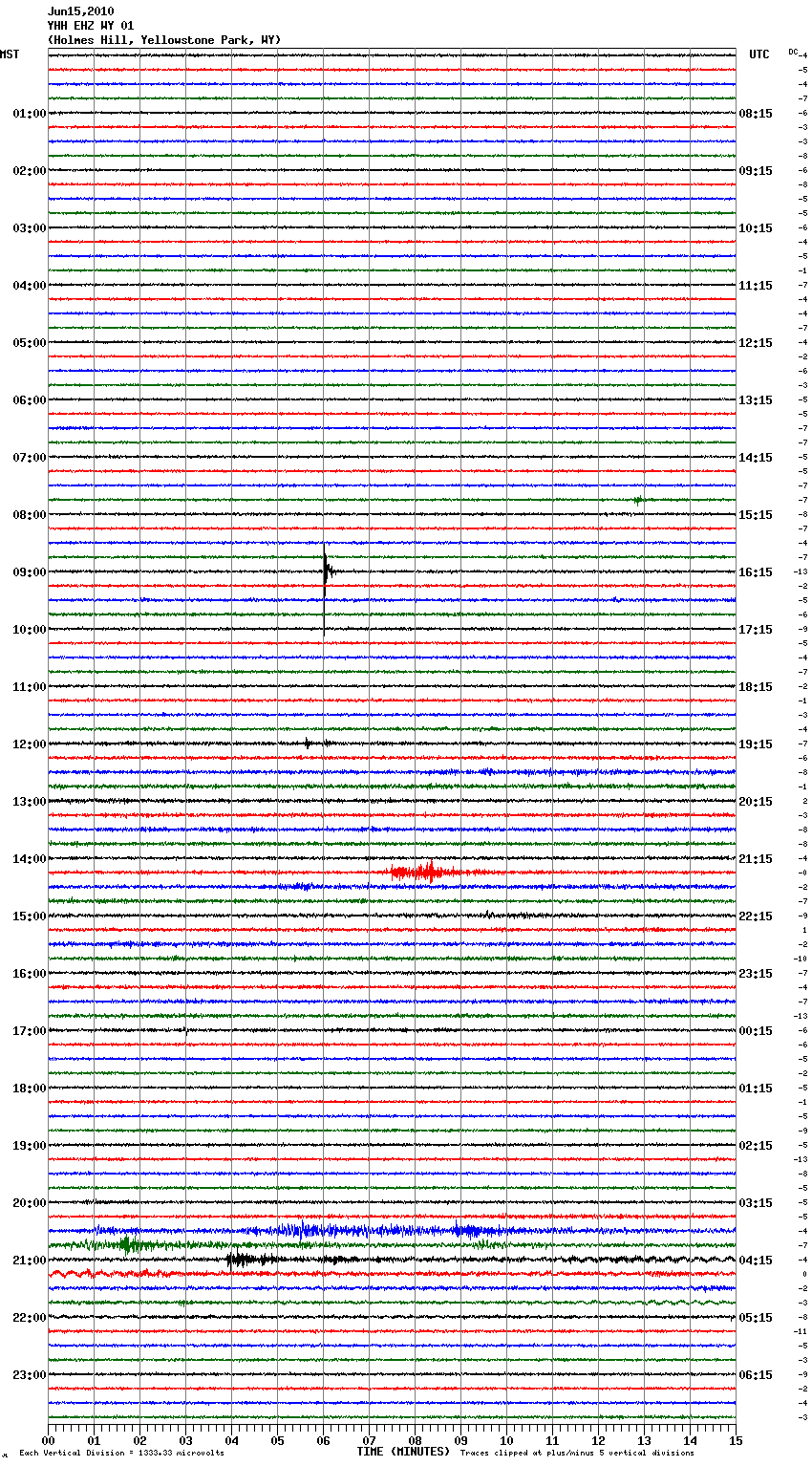Click the 02:15 UTC time label
812x1466 pixels.
click(x=756, y=1146)
